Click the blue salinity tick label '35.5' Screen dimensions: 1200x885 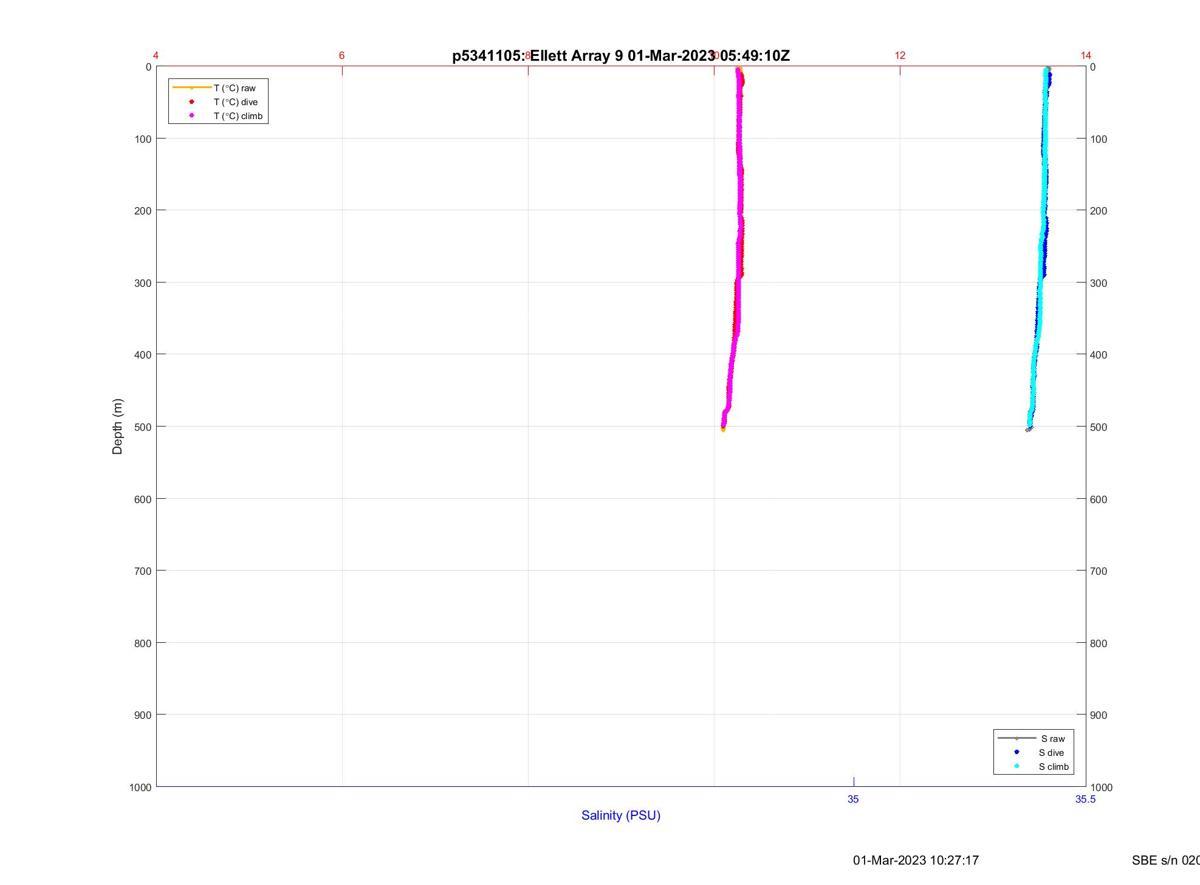click(1086, 799)
